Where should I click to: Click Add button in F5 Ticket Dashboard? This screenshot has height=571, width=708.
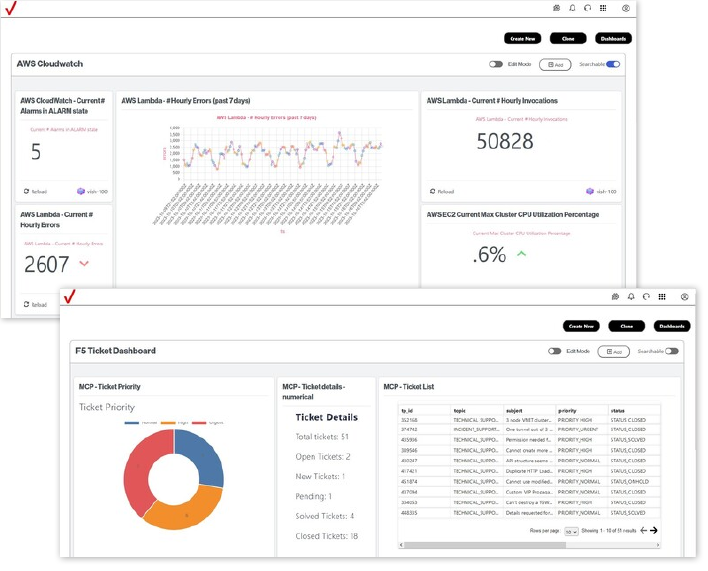[x=614, y=352]
